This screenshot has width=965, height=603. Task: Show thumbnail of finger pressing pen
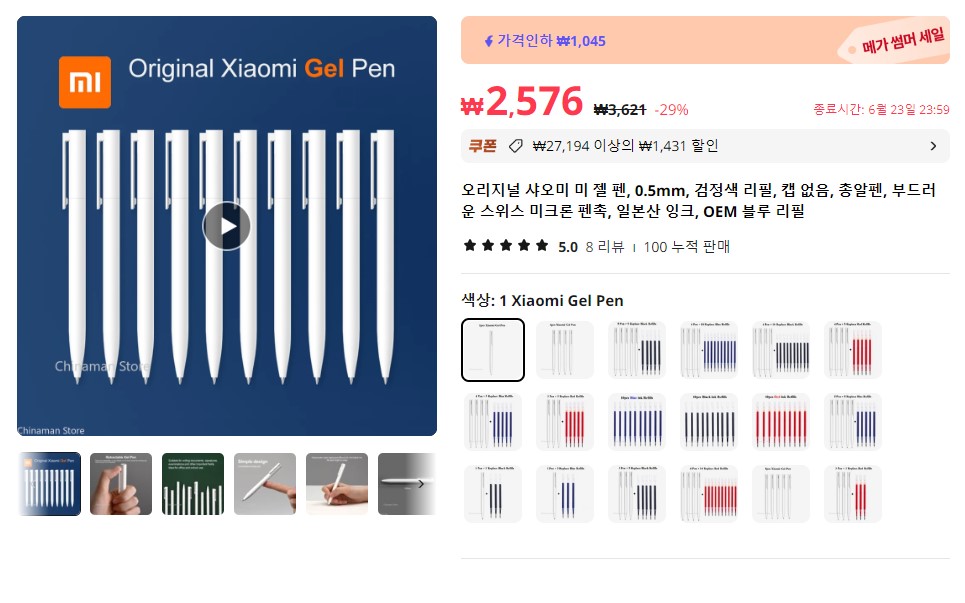pos(265,484)
